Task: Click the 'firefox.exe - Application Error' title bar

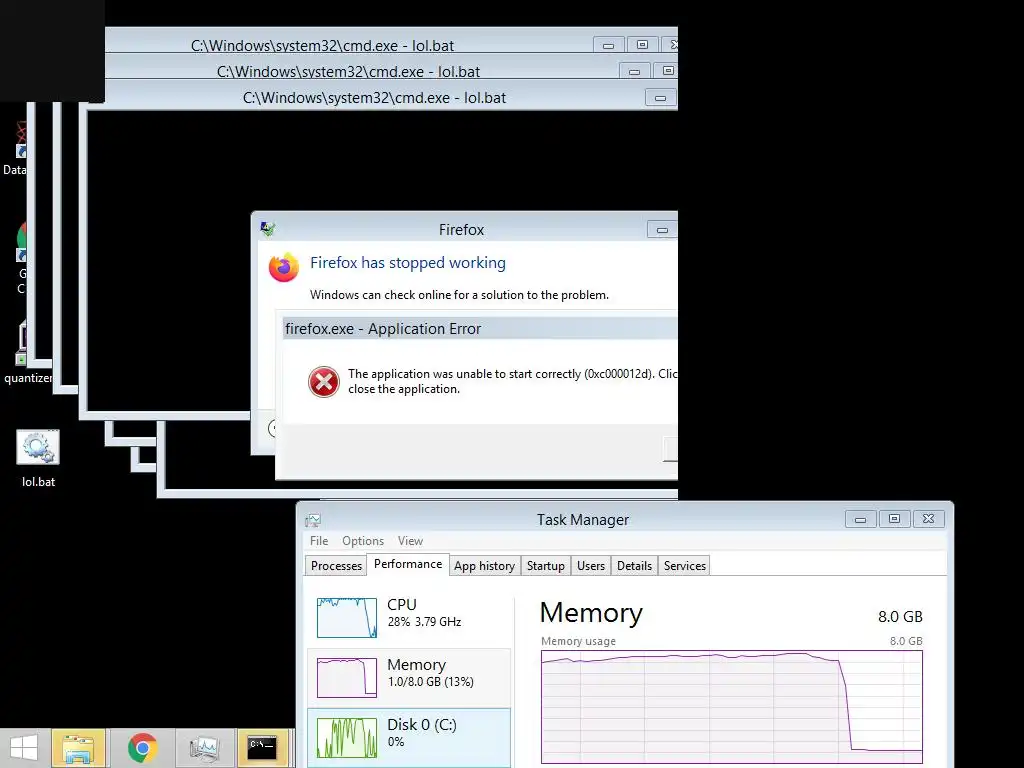Action: 480,328
